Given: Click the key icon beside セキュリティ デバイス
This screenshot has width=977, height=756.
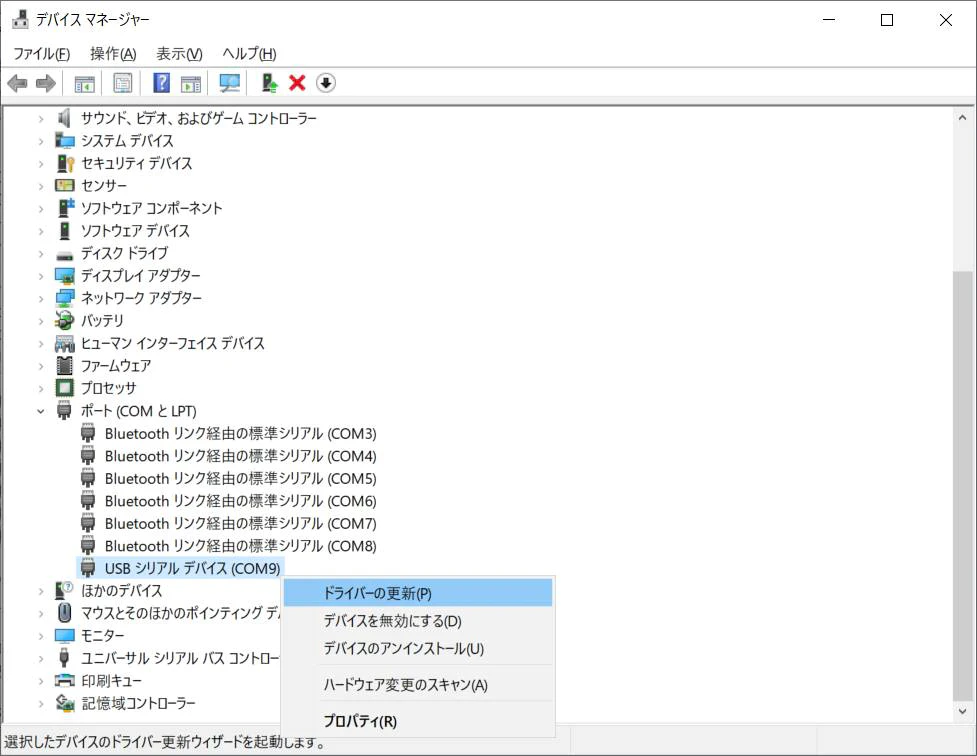Looking at the screenshot, I should (x=65, y=163).
